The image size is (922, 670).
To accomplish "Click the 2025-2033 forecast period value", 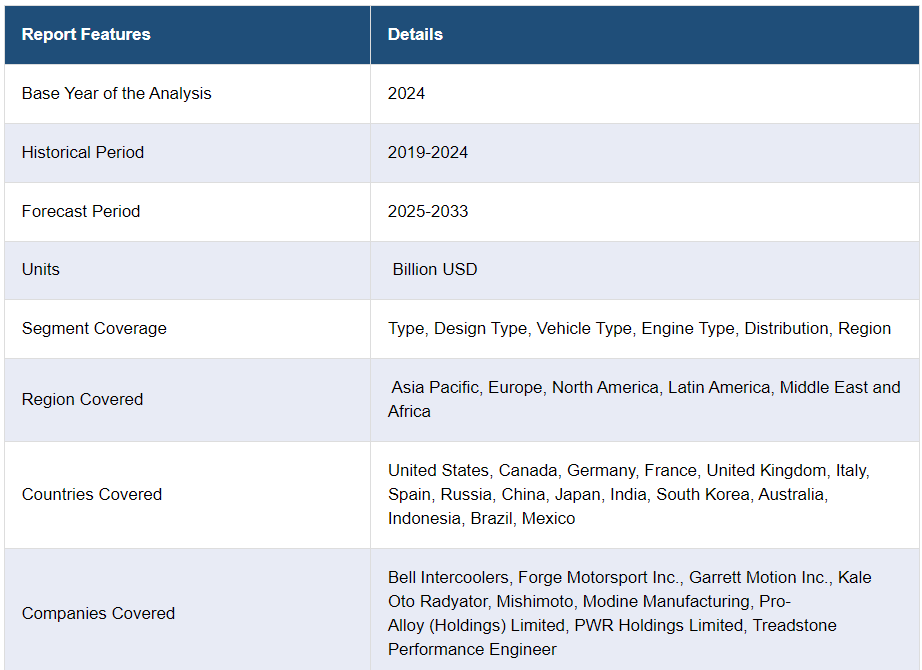I will pos(428,211).
